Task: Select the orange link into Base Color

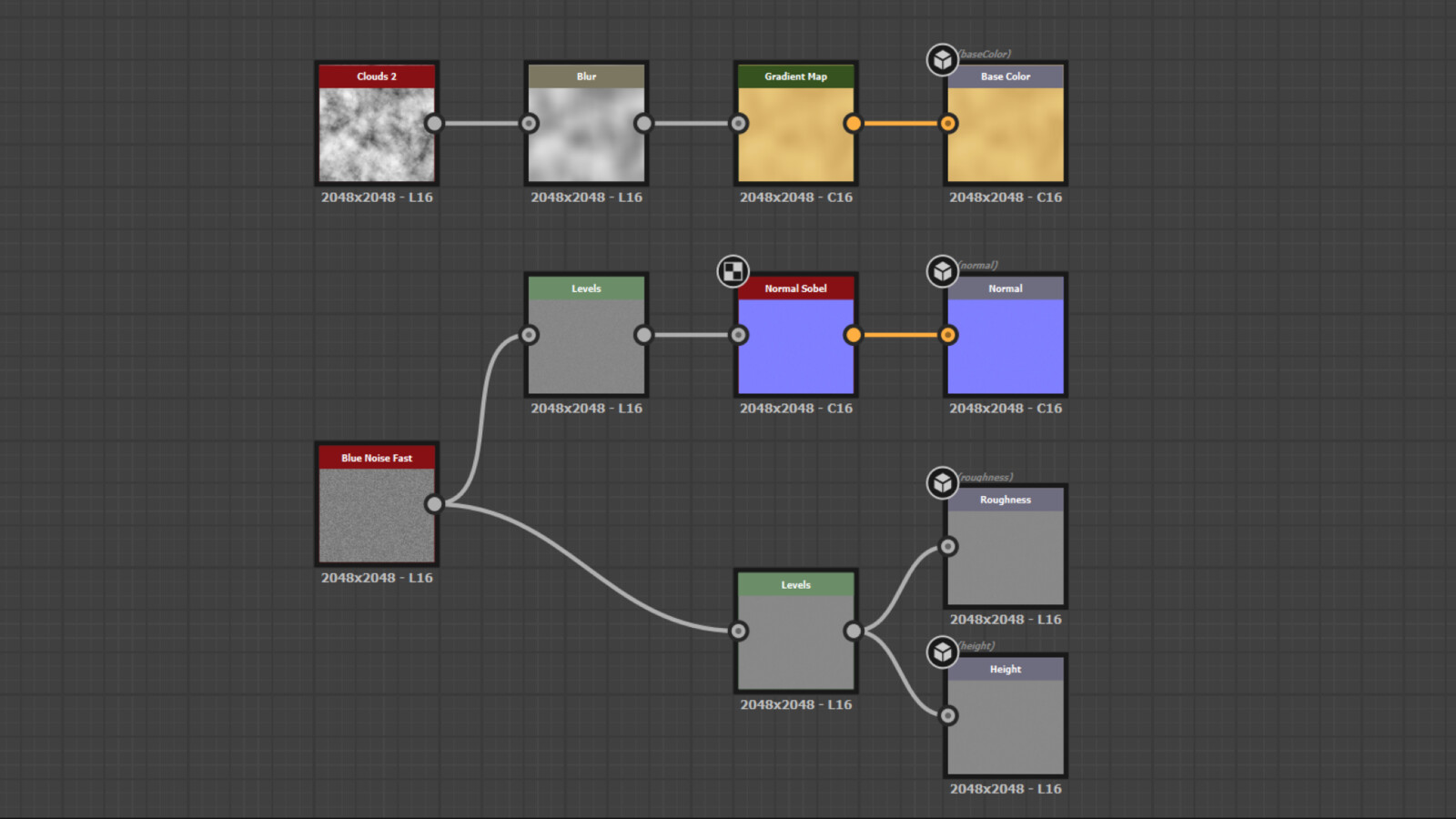Action: 901,123
